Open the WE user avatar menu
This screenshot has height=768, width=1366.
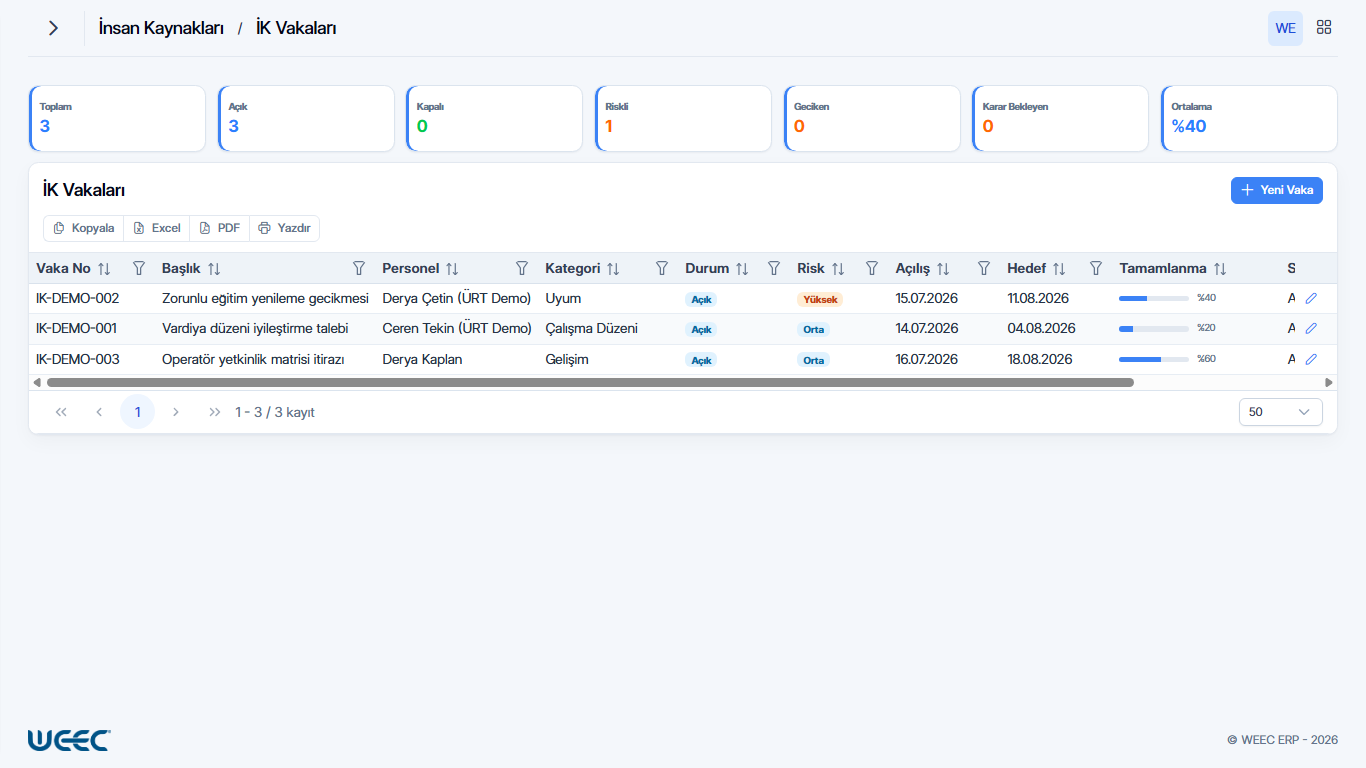(x=1286, y=28)
